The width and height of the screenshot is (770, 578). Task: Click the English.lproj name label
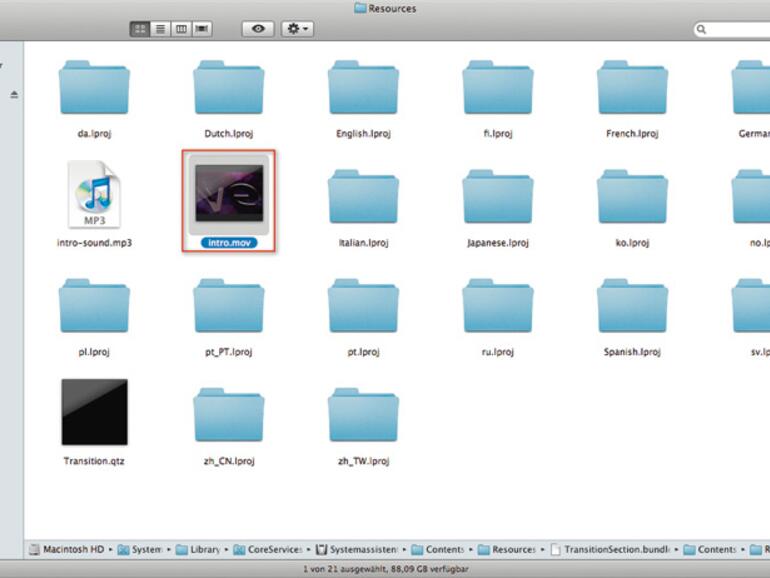[363, 134]
